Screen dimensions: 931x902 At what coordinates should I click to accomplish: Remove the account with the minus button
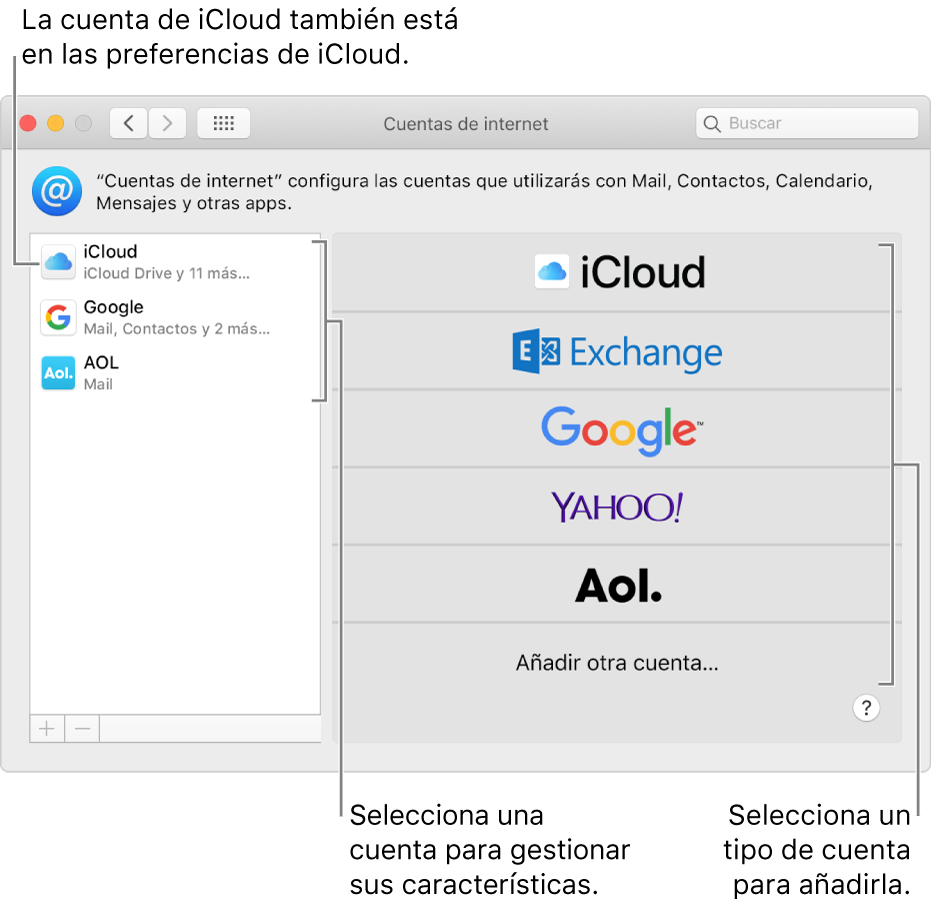click(x=82, y=729)
